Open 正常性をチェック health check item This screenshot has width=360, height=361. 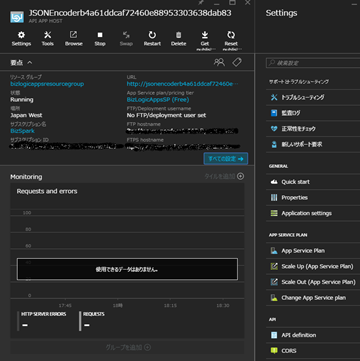click(x=313, y=129)
